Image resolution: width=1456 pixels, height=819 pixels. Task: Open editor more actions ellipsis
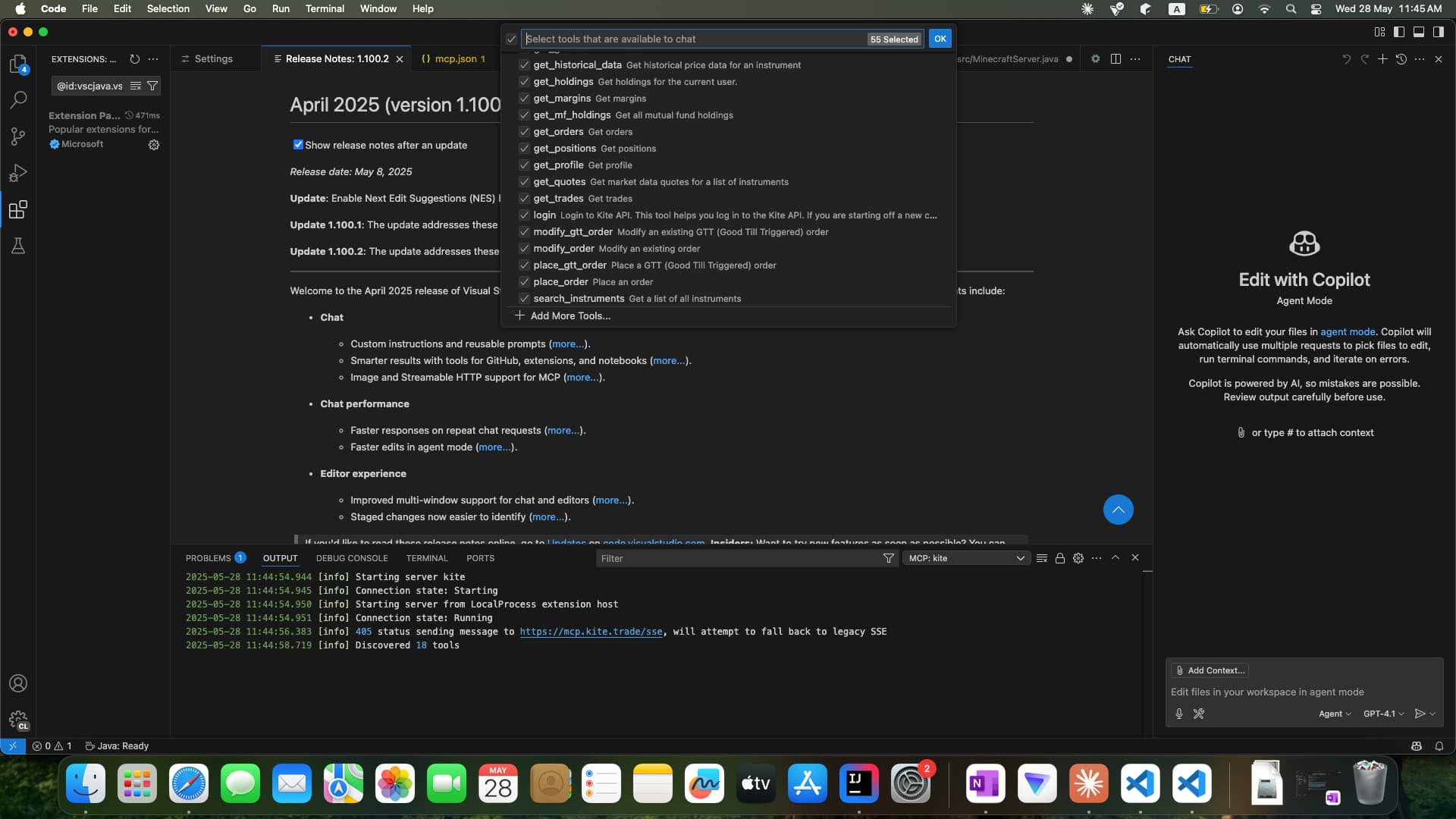point(1134,59)
